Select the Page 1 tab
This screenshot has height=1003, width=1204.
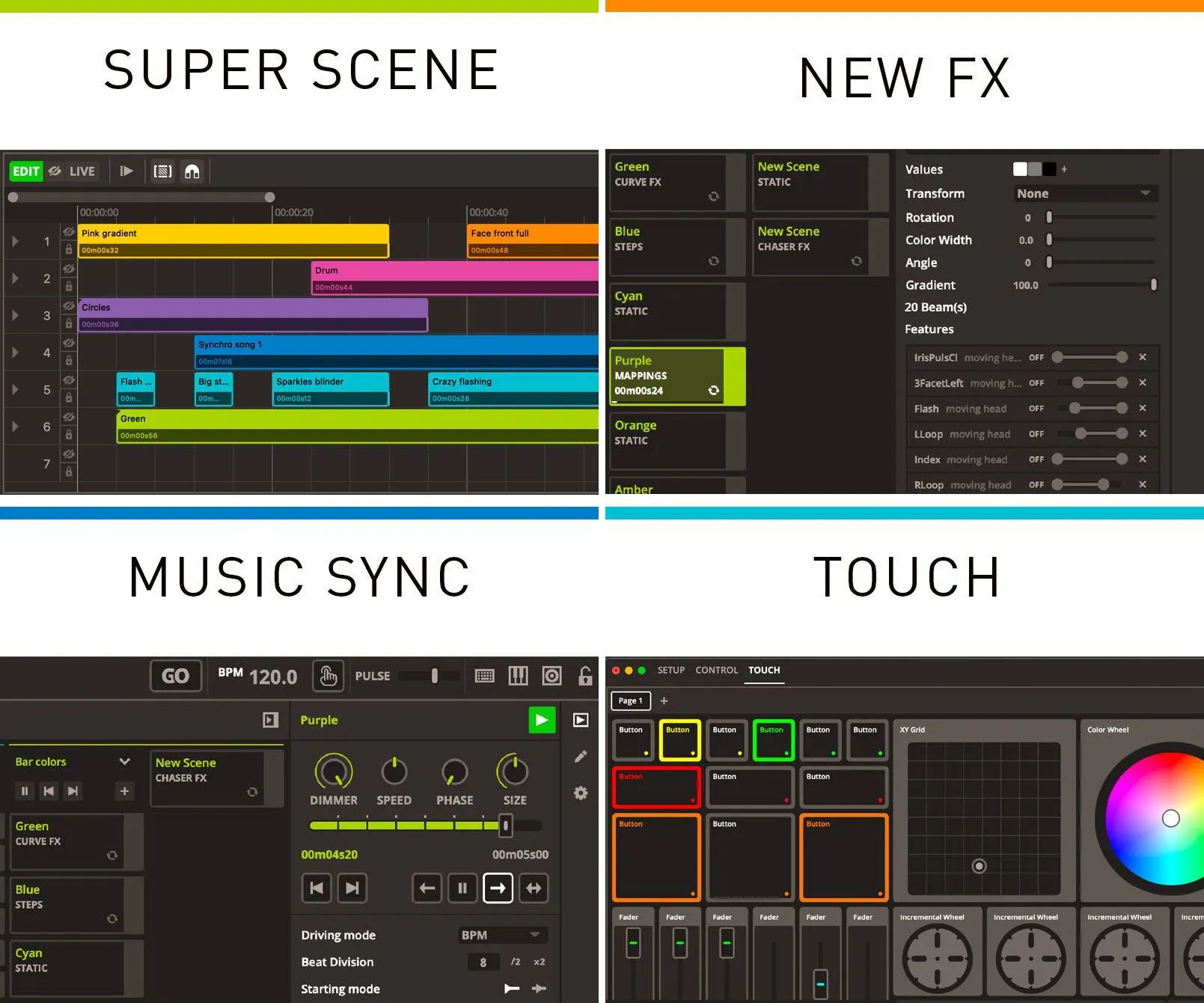pos(631,701)
